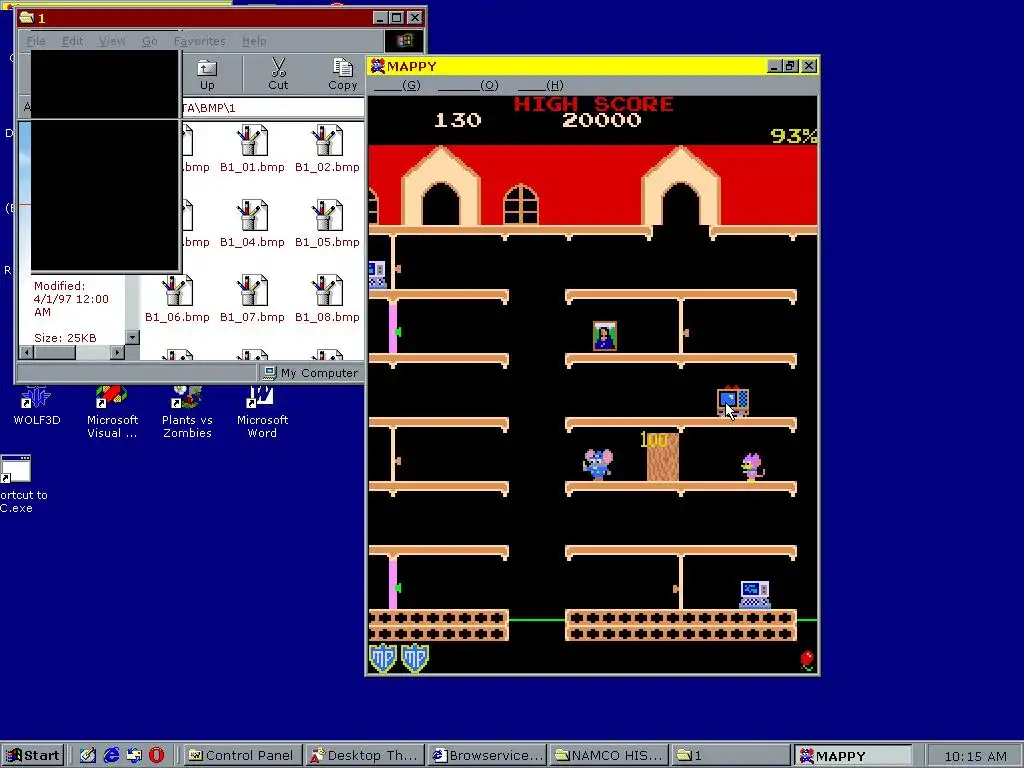The height and width of the screenshot is (768, 1024).
Task: Click the red balloon round indicator
Action: click(x=807, y=660)
